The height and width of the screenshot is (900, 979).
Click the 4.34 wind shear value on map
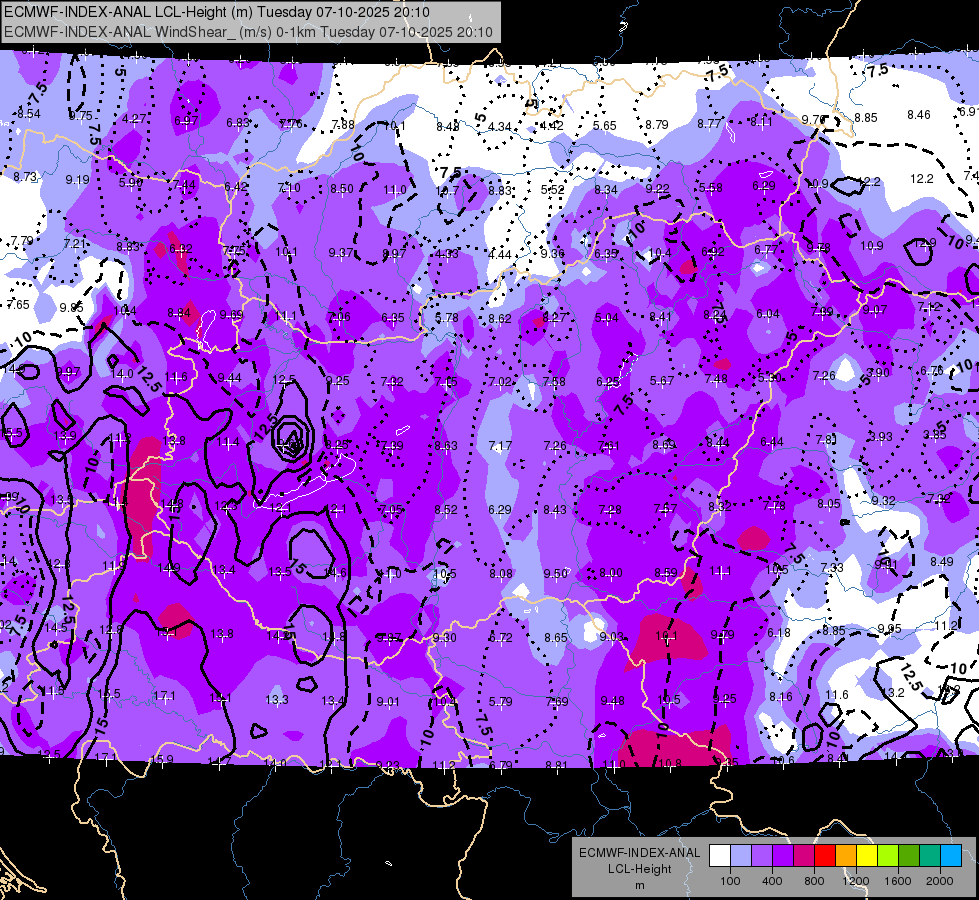pos(499,127)
